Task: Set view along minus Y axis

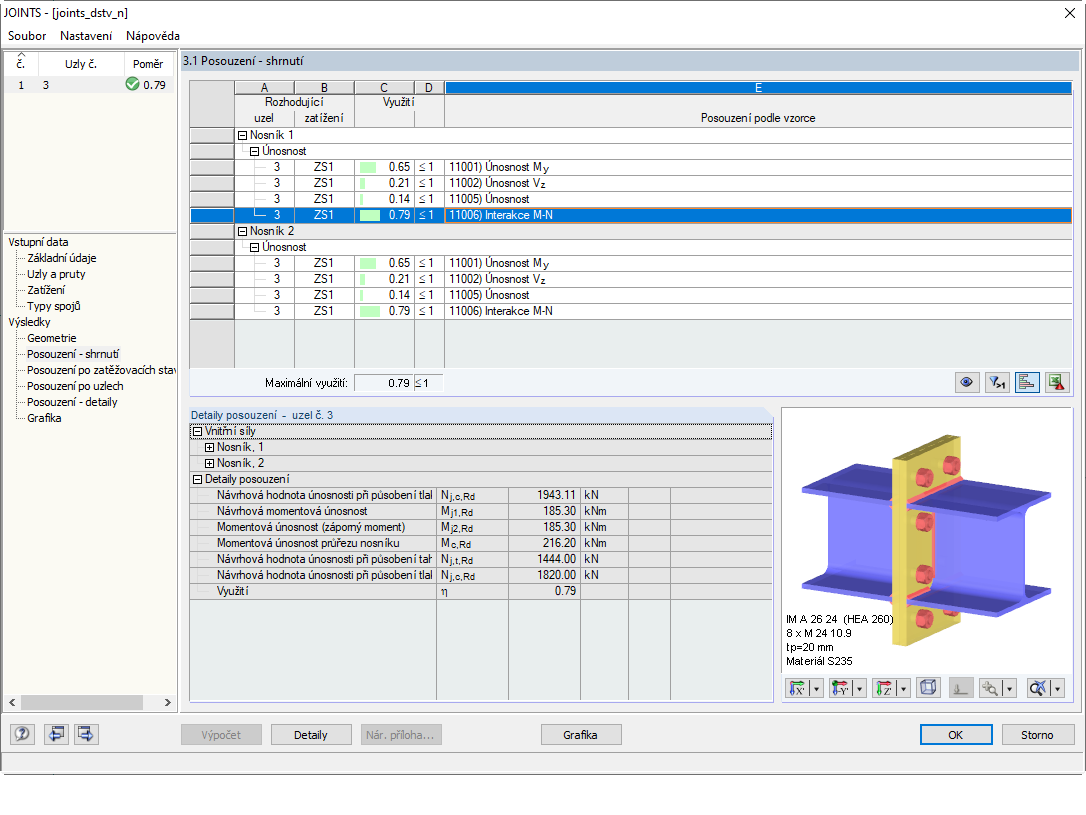Action: point(841,688)
